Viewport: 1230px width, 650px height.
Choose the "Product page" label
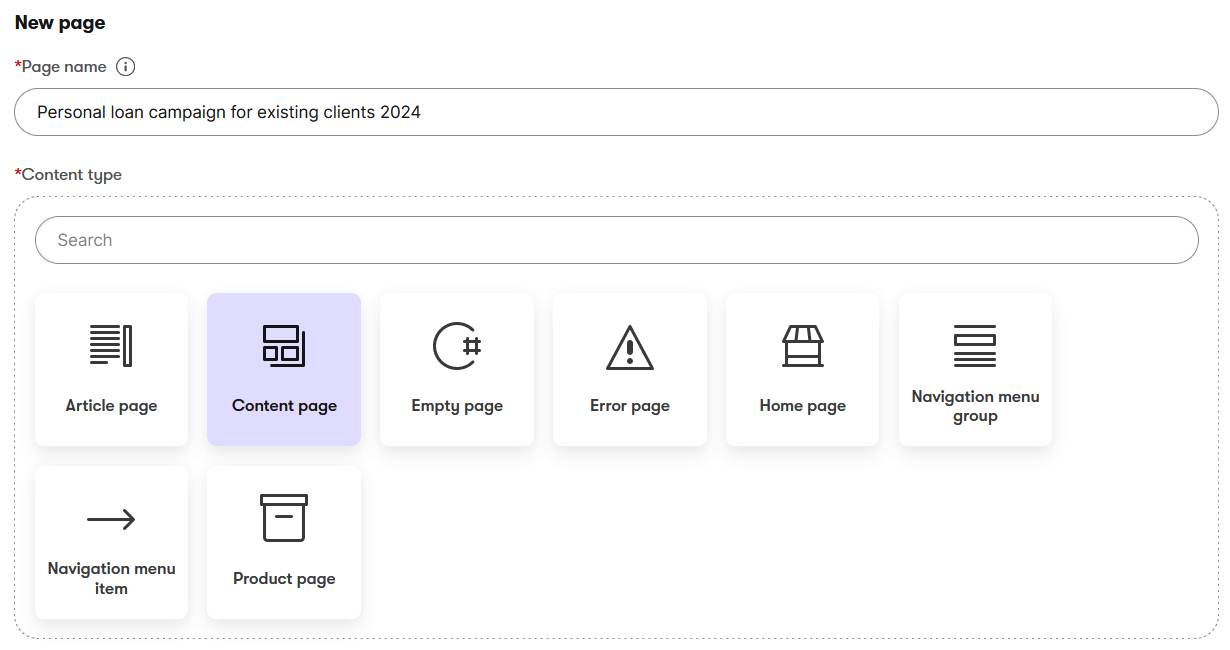(x=284, y=579)
